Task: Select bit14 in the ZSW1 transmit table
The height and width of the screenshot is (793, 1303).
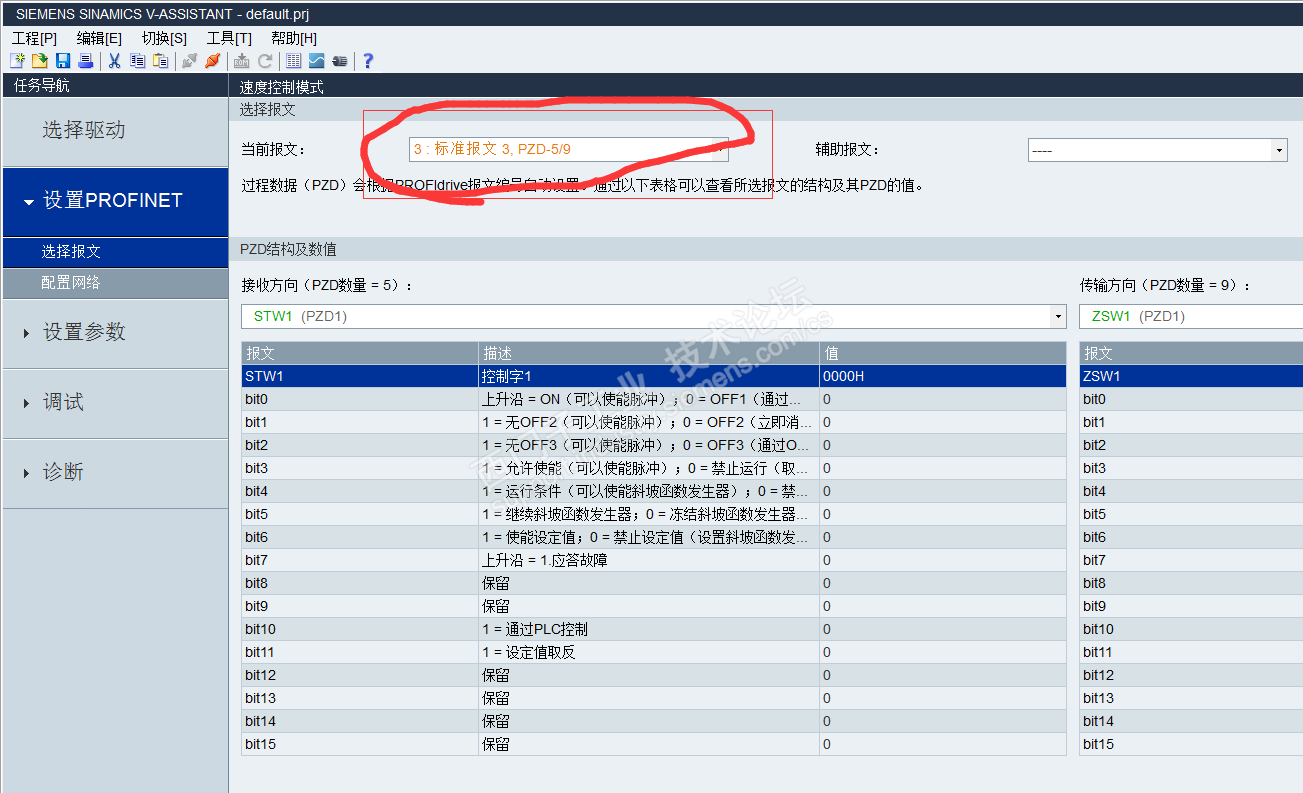Action: tap(1192, 721)
